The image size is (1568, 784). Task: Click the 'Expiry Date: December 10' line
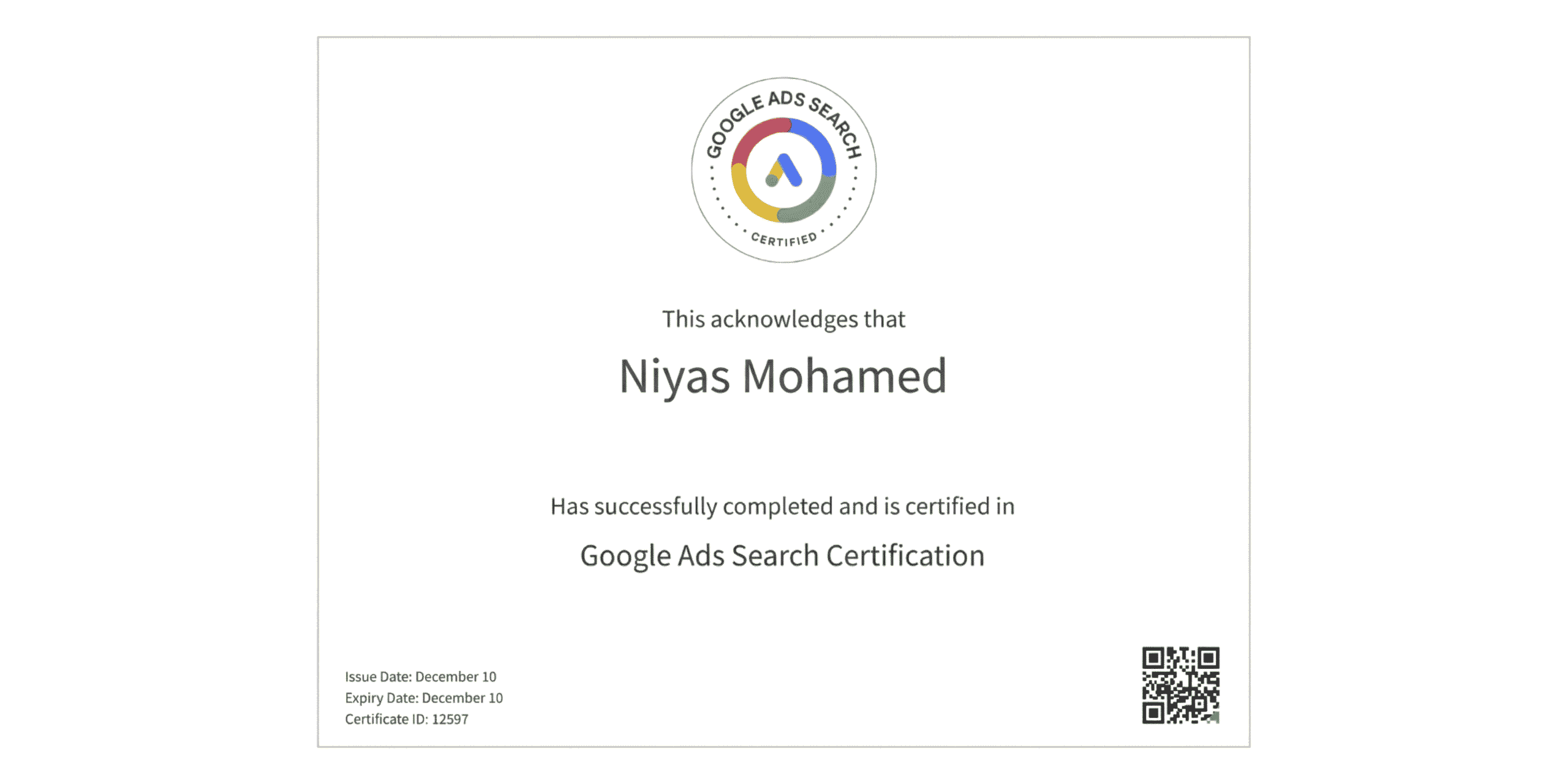pyautogui.click(x=424, y=698)
